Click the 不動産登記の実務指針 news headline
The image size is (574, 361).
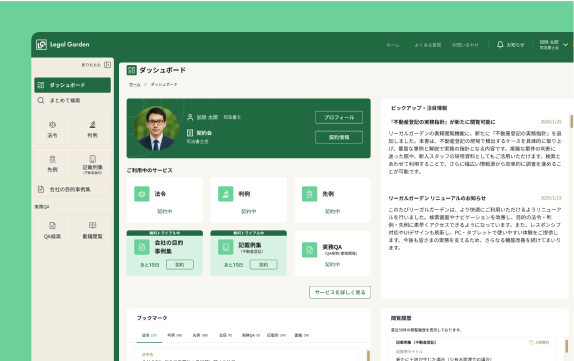click(443, 122)
